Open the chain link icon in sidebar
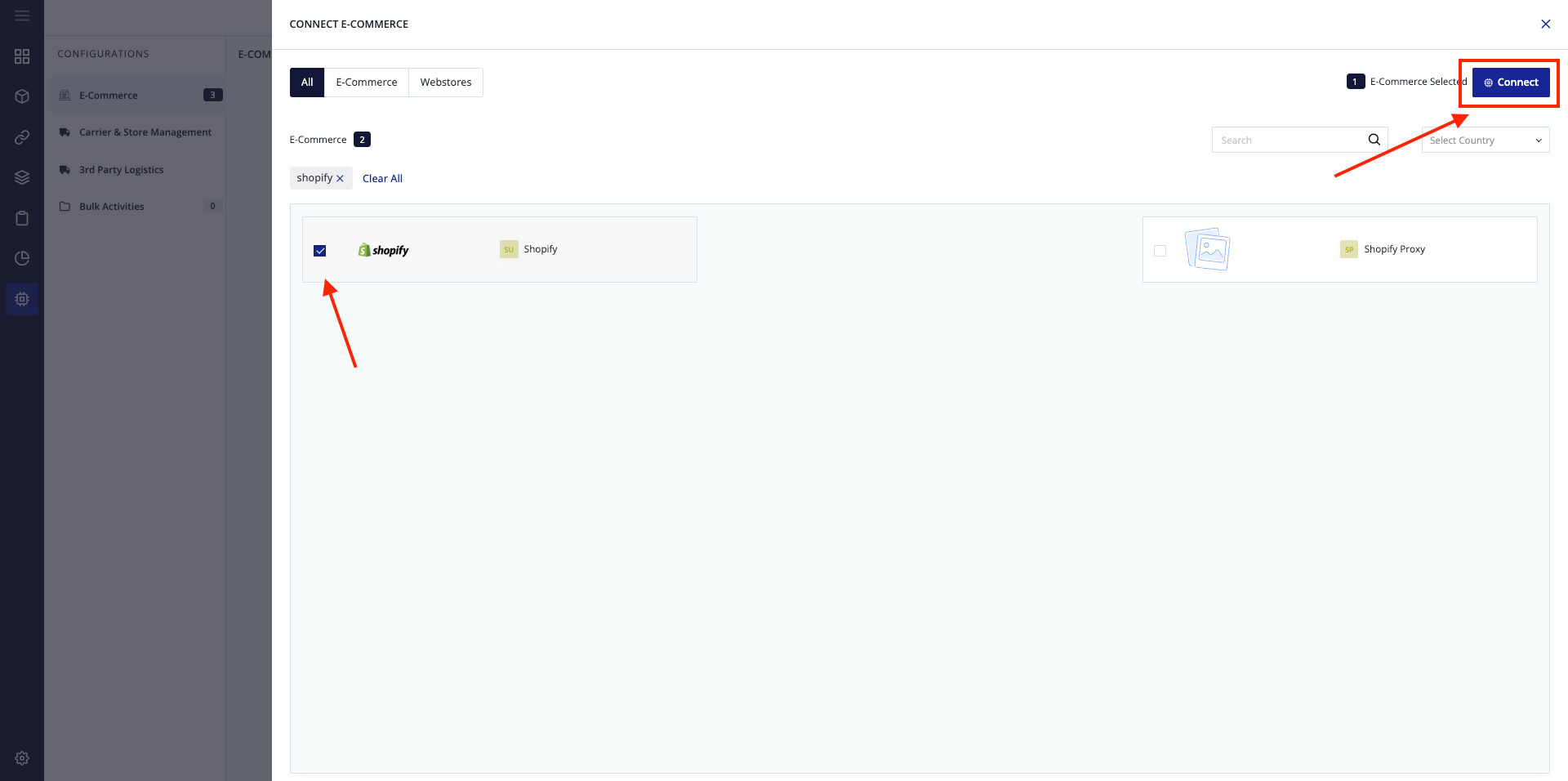 coord(22,137)
